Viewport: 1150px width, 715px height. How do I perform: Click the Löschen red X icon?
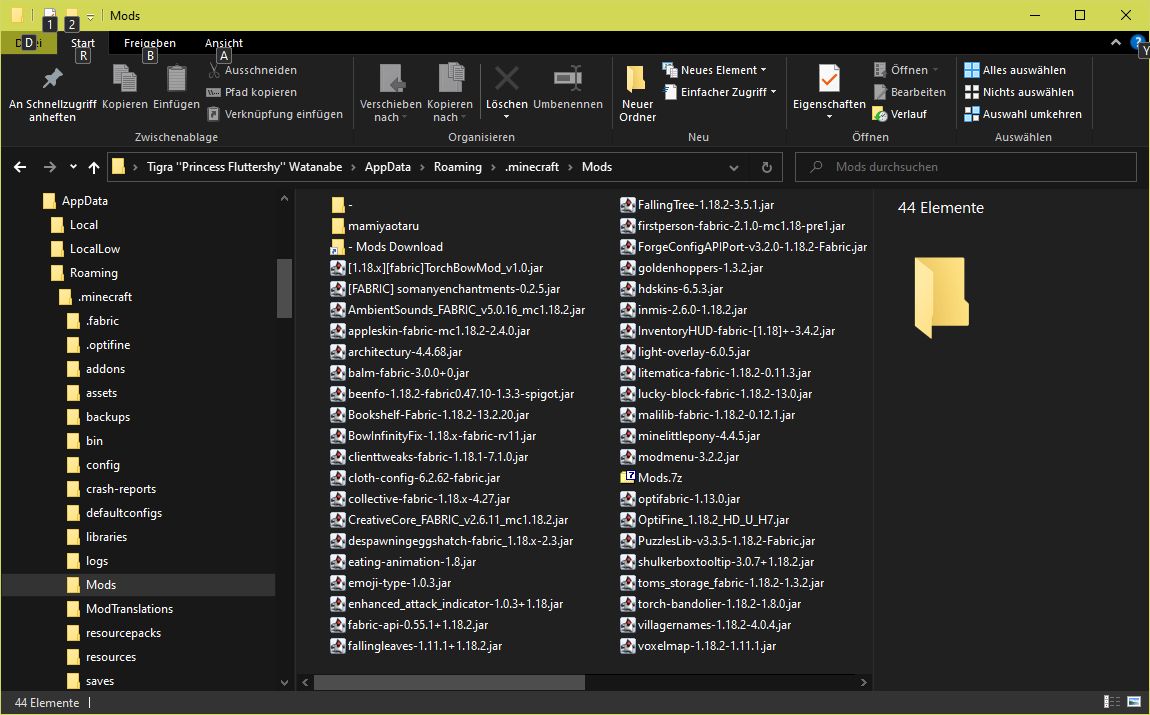tap(506, 78)
